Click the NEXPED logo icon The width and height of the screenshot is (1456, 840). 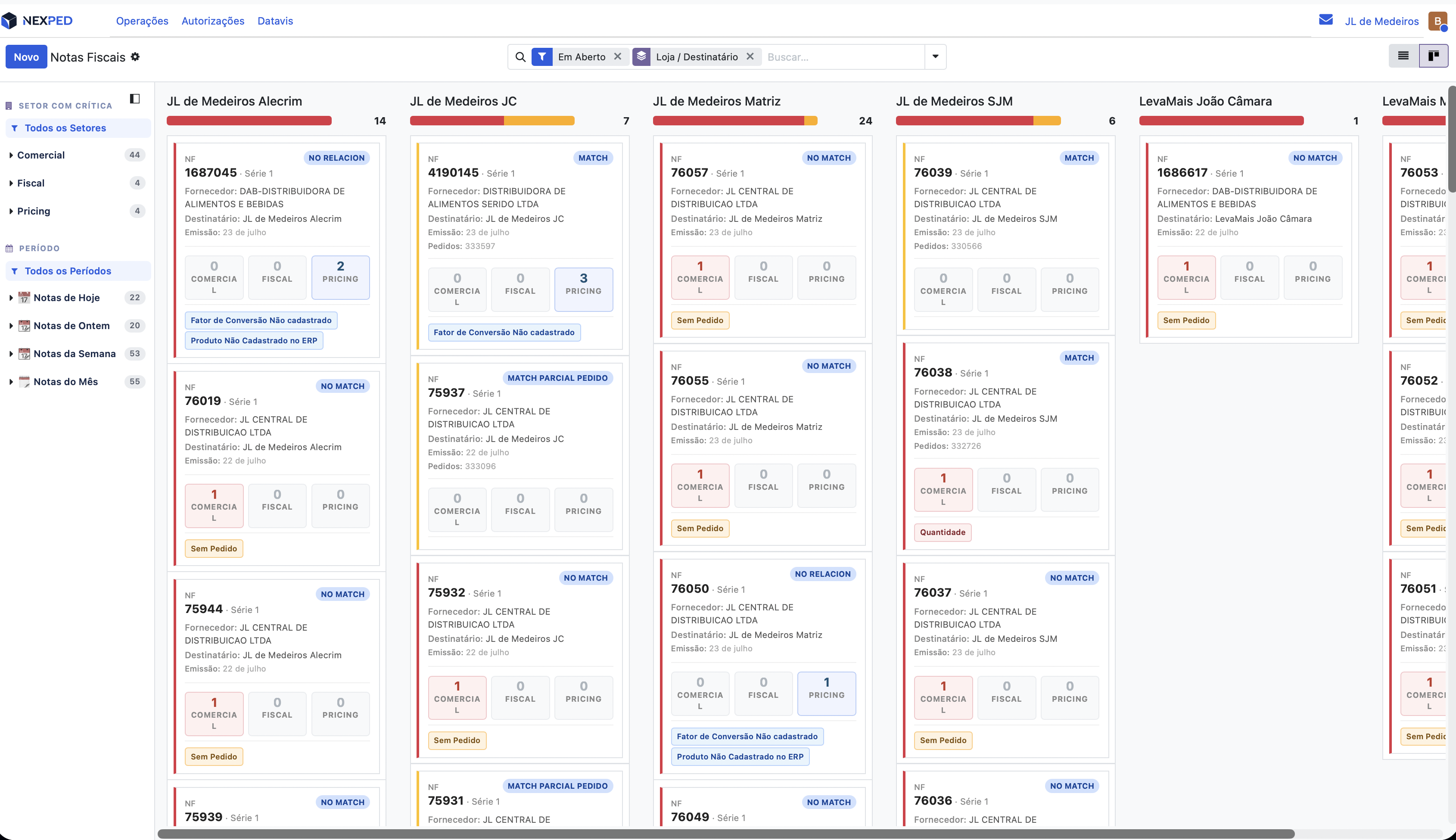tap(9, 21)
